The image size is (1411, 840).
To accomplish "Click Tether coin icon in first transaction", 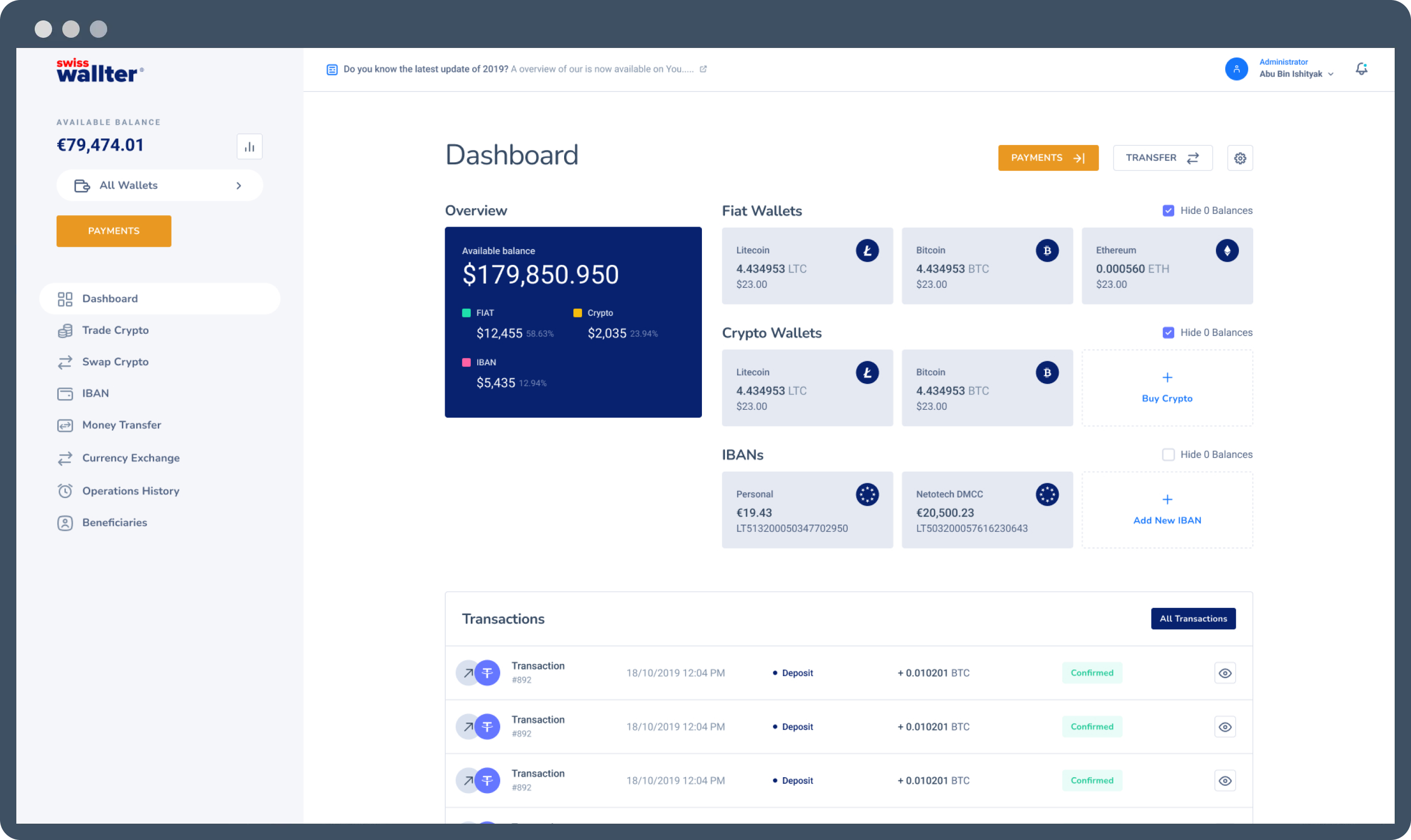I will [487, 673].
